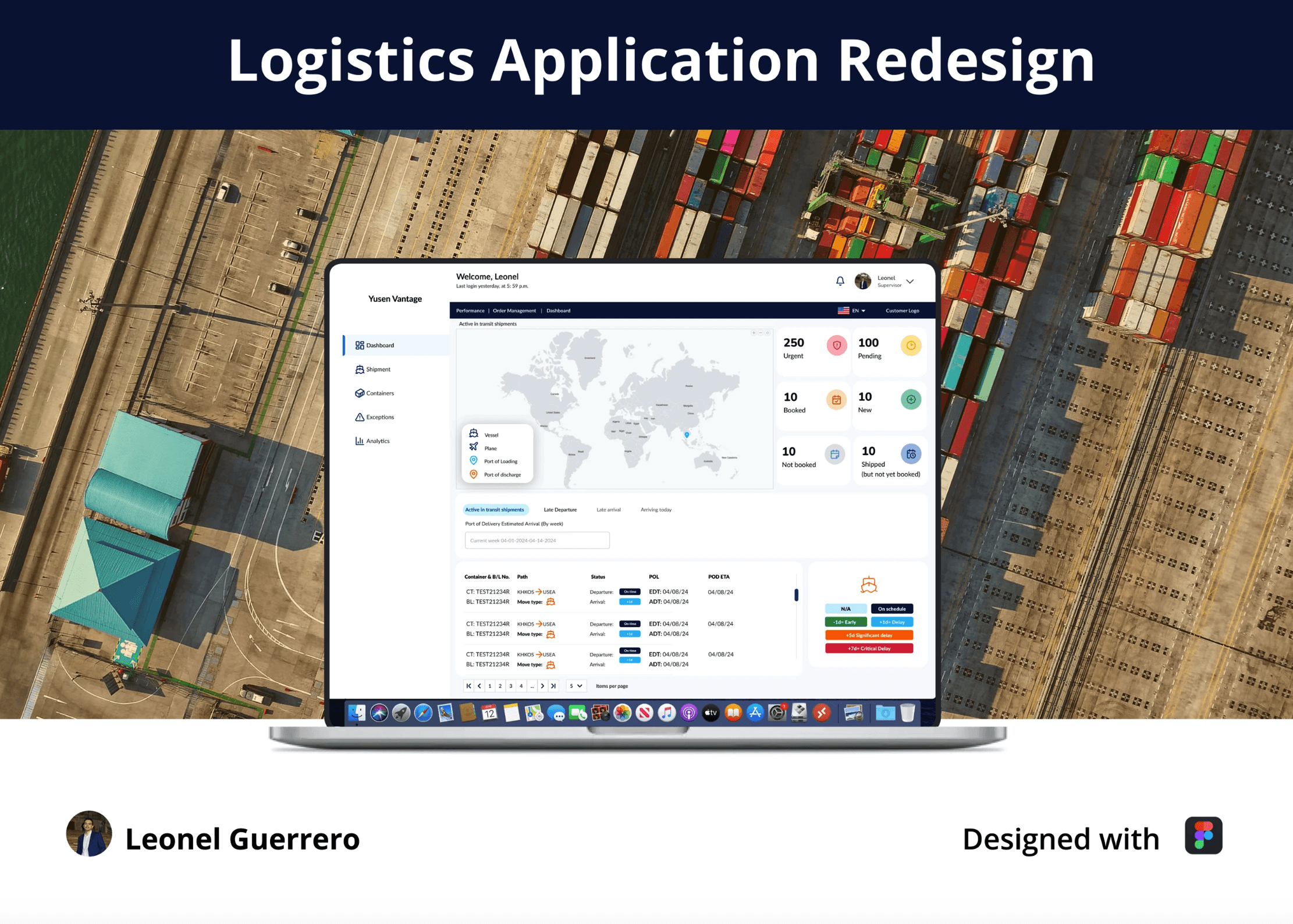1293x924 pixels.
Task: Click the yellow Pending clock icon
Action: pos(910,346)
